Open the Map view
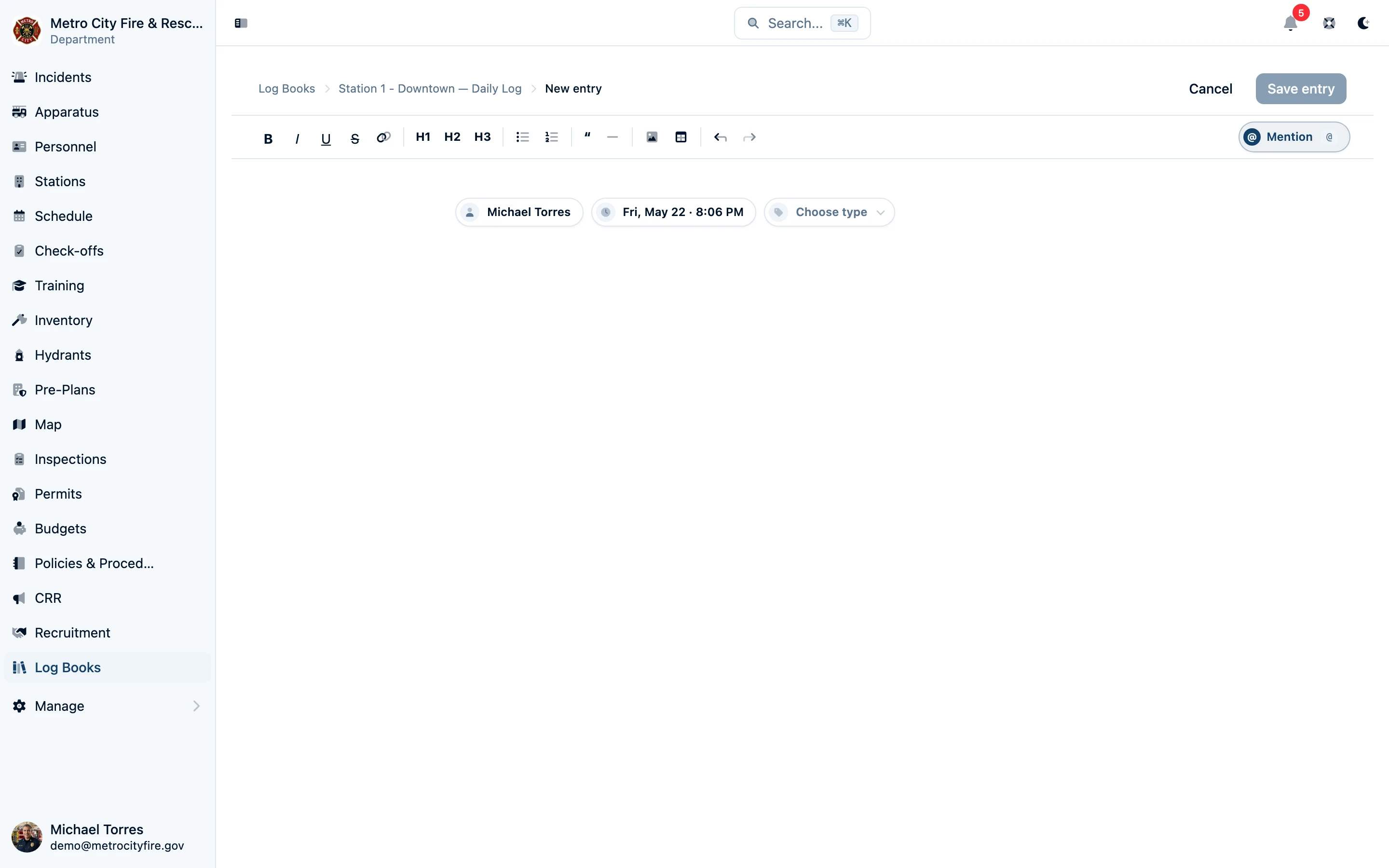1389x868 pixels. 108,425
